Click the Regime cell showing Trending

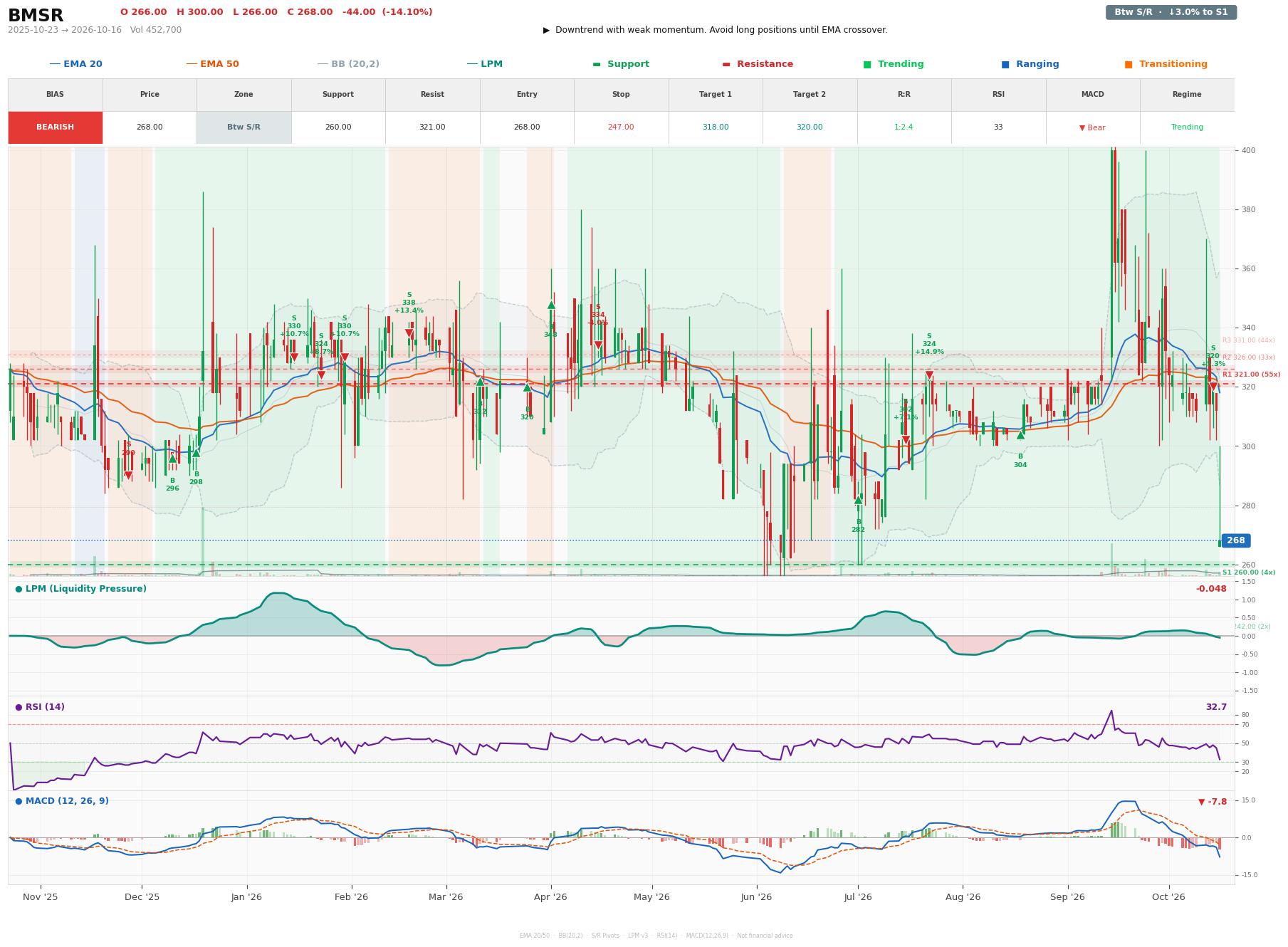tap(1187, 127)
